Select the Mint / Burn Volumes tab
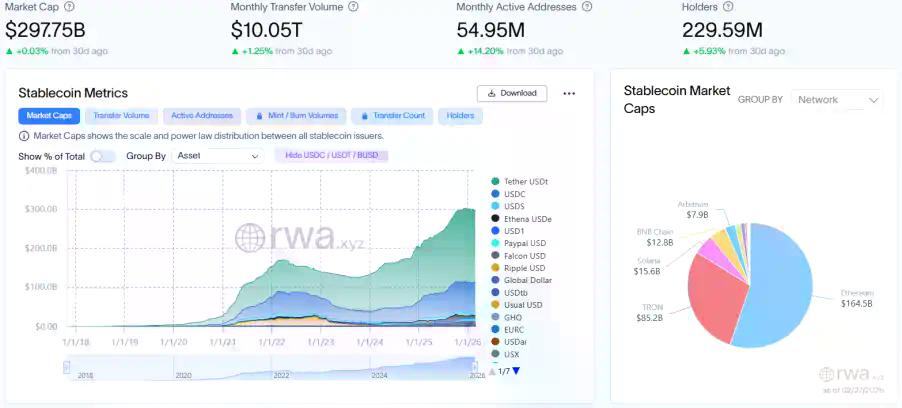902x408 pixels. point(296,116)
